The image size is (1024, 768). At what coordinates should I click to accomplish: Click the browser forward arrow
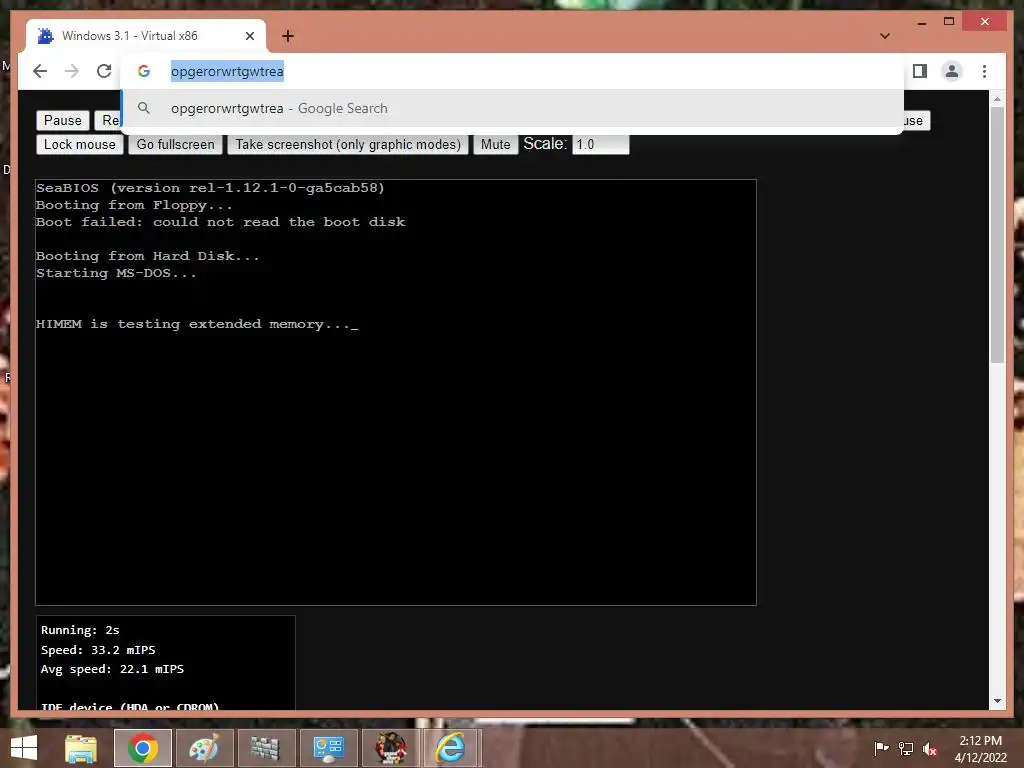[x=72, y=71]
